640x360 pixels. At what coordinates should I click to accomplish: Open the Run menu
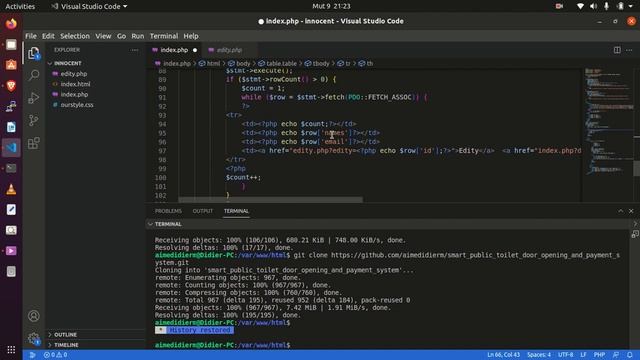point(138,36)
